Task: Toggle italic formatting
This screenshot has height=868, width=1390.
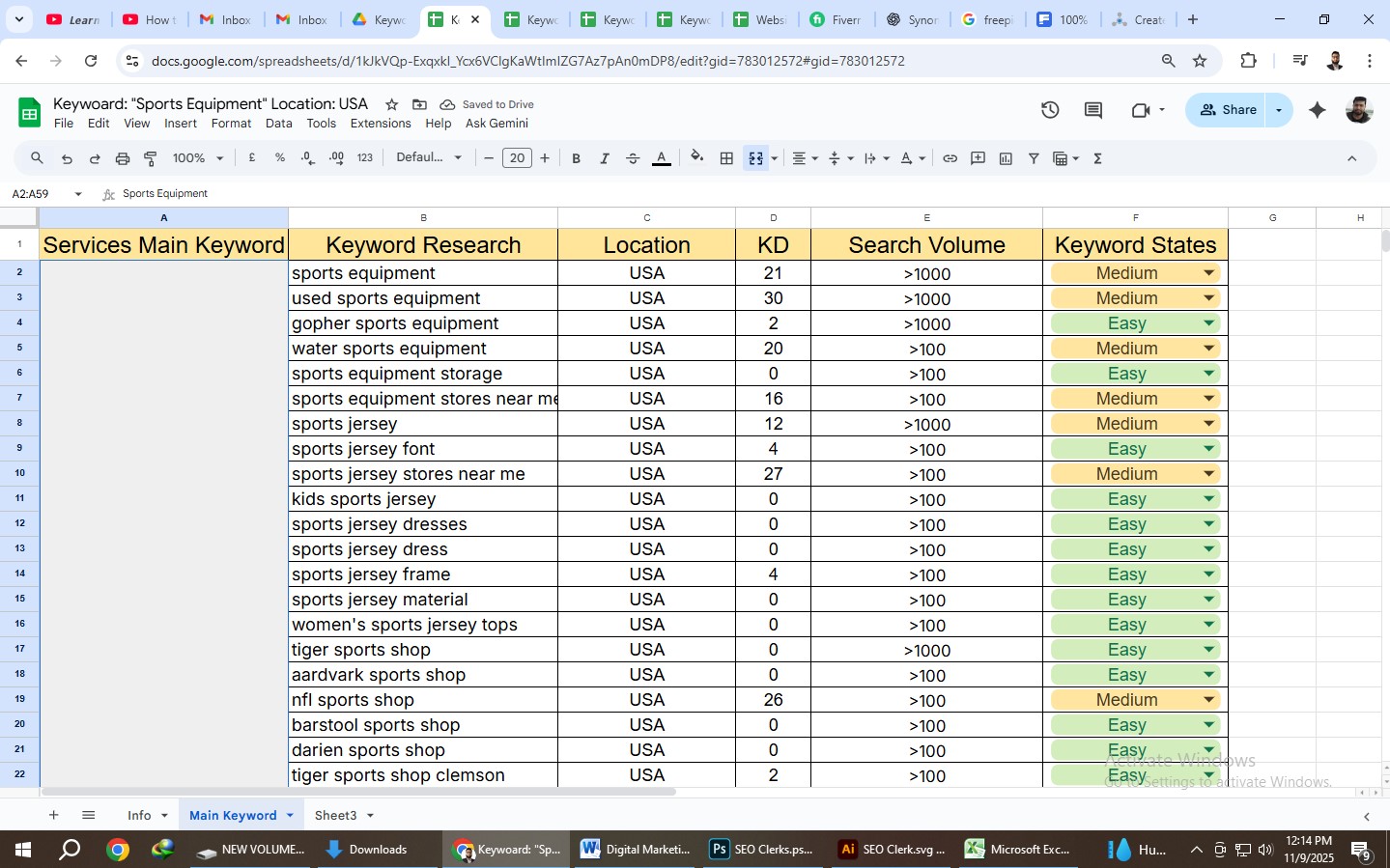Action: [x=604, y=157]
